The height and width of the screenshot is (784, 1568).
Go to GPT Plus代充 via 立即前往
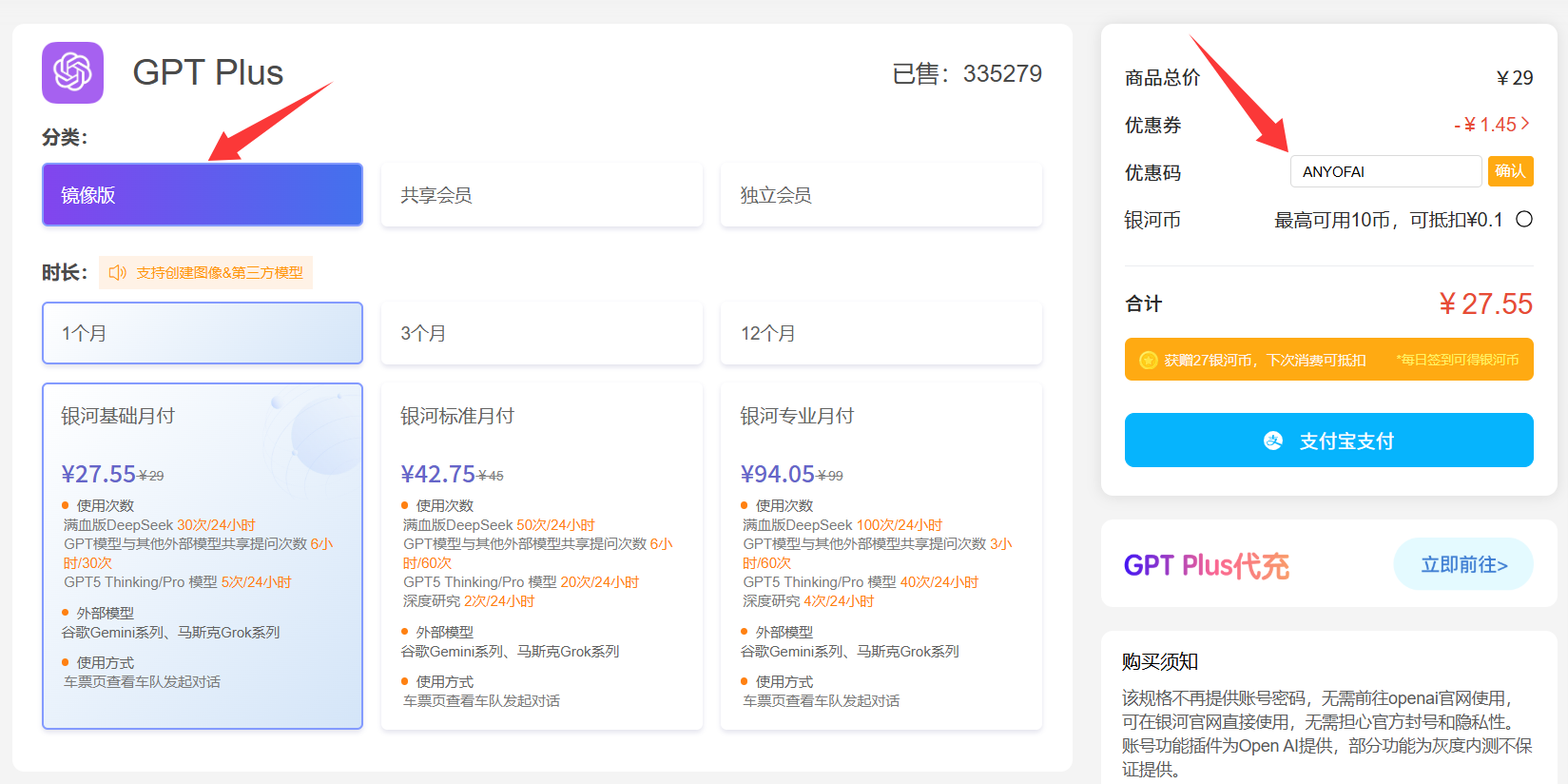(x=1463, y=564)
